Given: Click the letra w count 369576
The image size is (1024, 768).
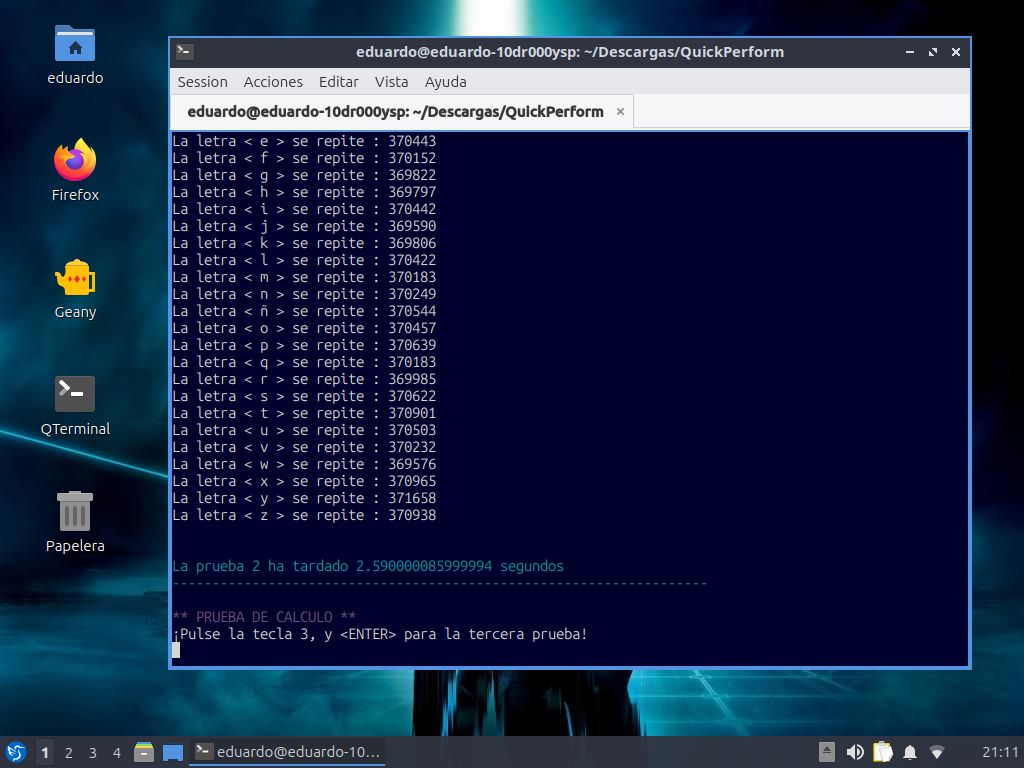Looking at the screenshot, I should click(x=412, y=464).
